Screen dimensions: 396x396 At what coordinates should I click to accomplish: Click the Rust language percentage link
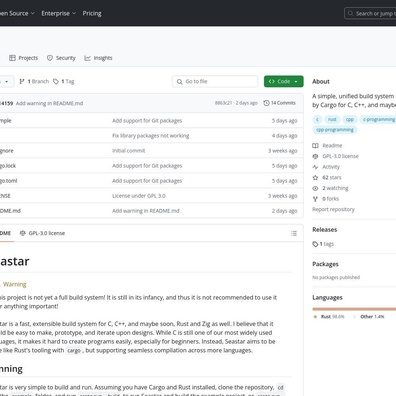(x=332, y=317)
